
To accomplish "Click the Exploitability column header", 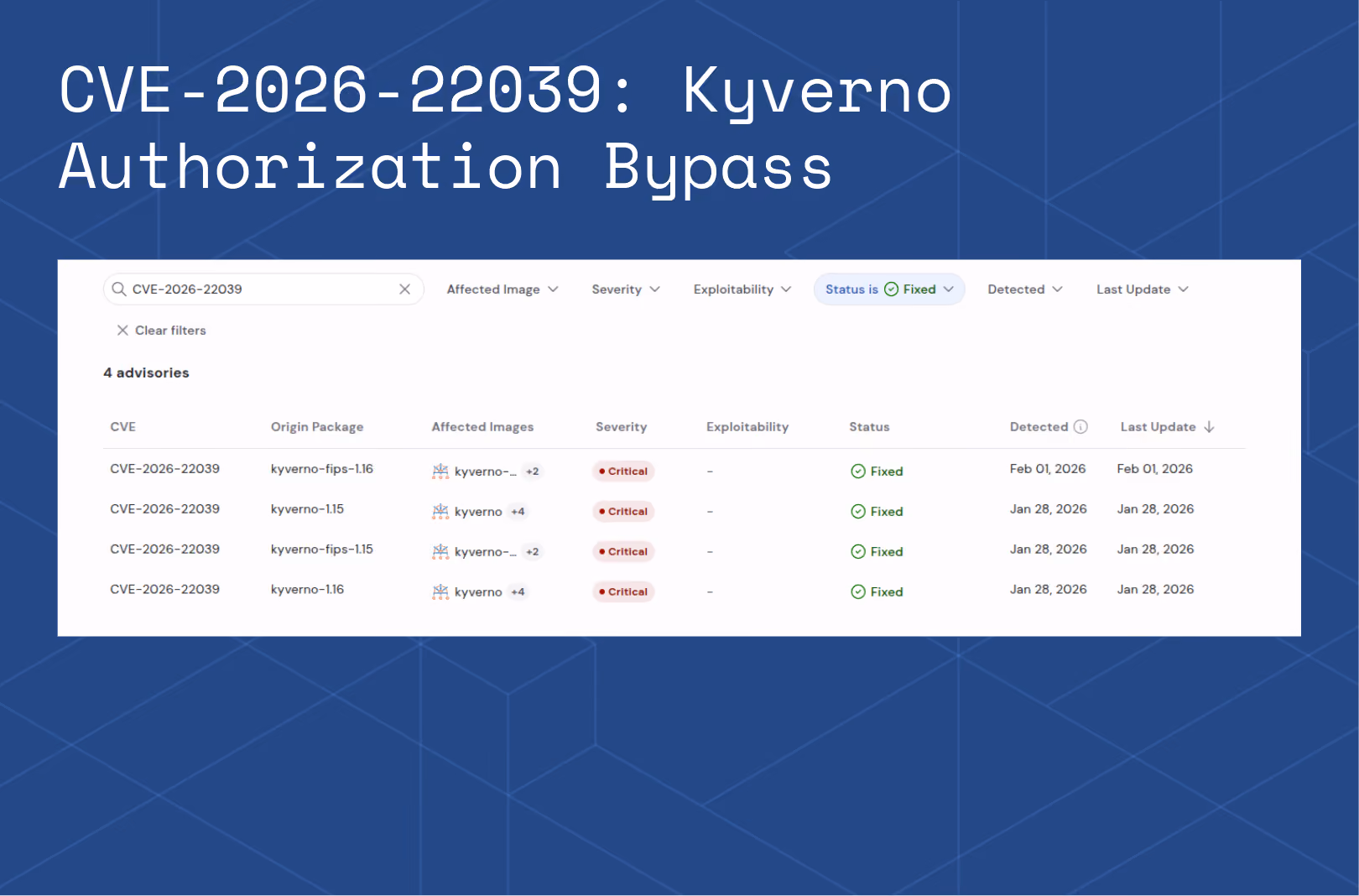I will tap(747, 427).
